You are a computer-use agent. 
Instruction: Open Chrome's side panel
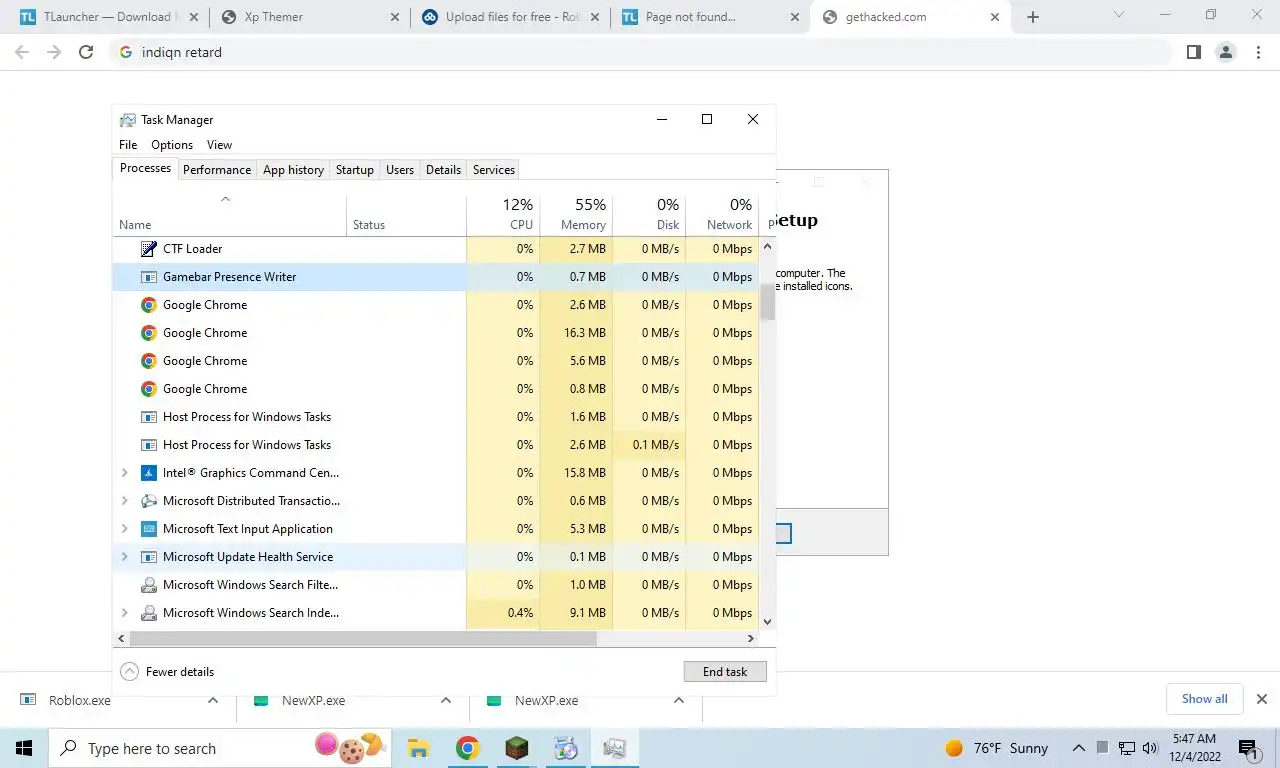pyautogui.click(x=1193, y=52)
